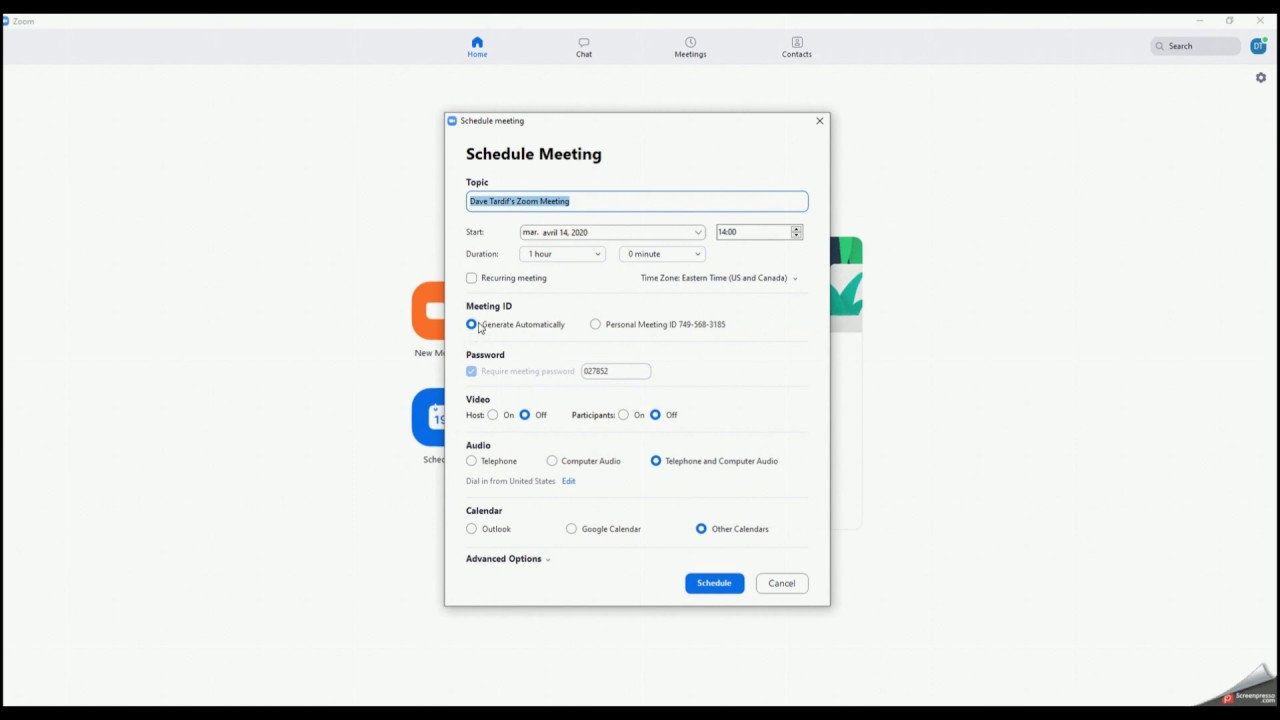Increase start time with the stepper up arrow

[796, 229]
